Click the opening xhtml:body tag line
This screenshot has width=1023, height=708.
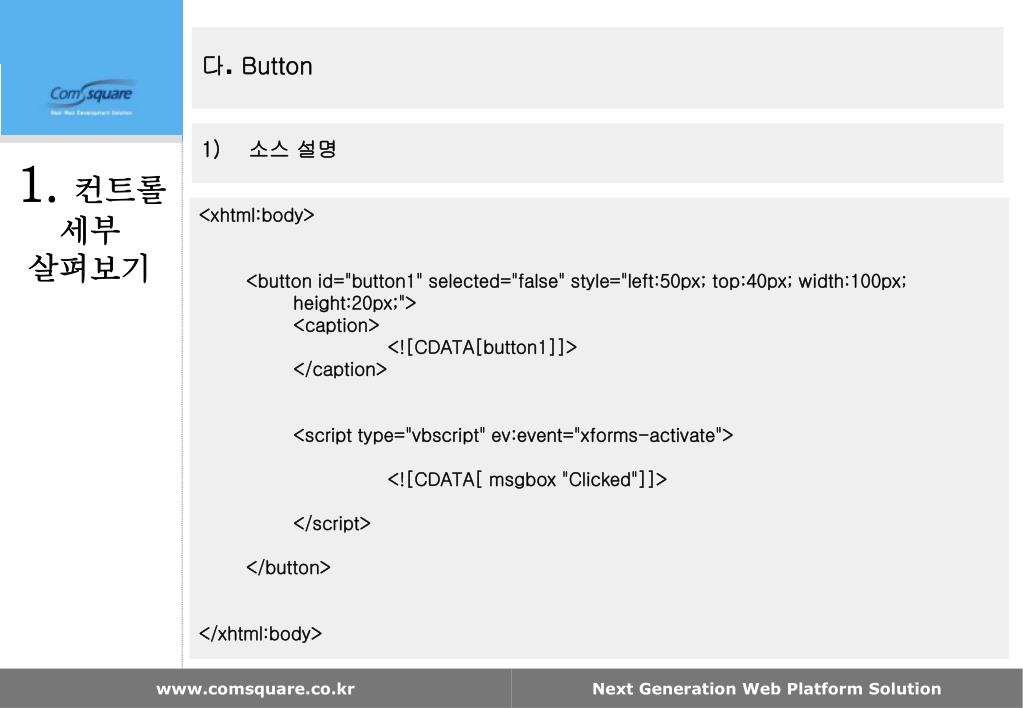click(x=256, y=215)
